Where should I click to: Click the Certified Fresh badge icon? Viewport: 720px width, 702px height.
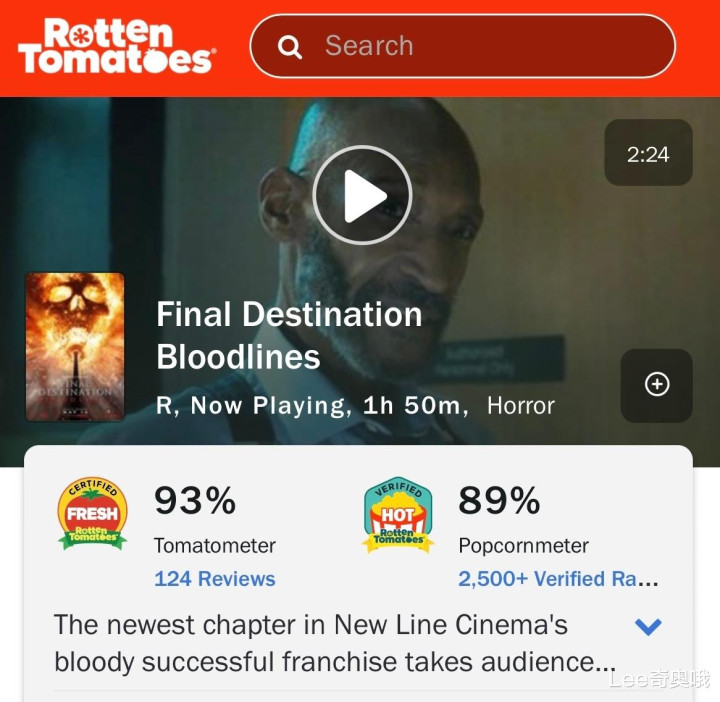pos(92,513)
